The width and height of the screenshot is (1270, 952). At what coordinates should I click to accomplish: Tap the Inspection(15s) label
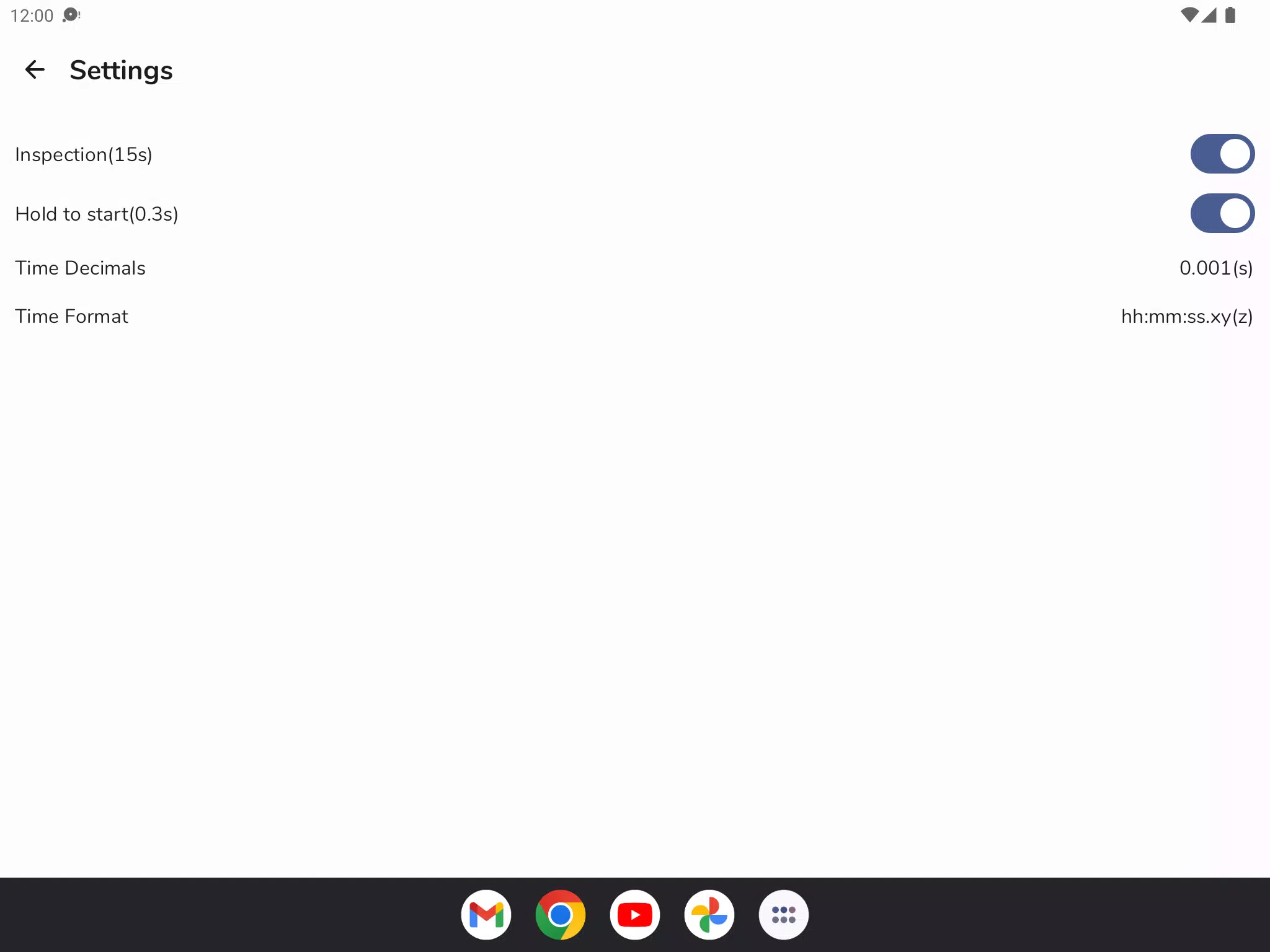click(84, 154)
